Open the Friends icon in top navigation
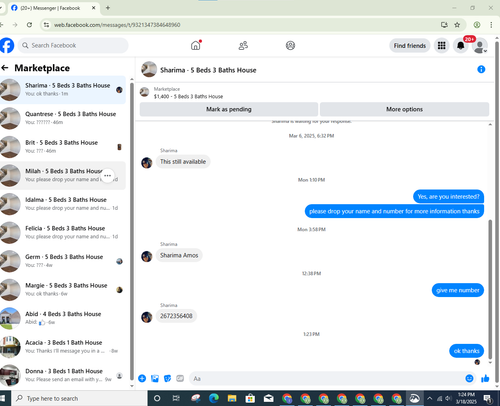The width and height of the screenshot is (500, 406). [243, 45]
